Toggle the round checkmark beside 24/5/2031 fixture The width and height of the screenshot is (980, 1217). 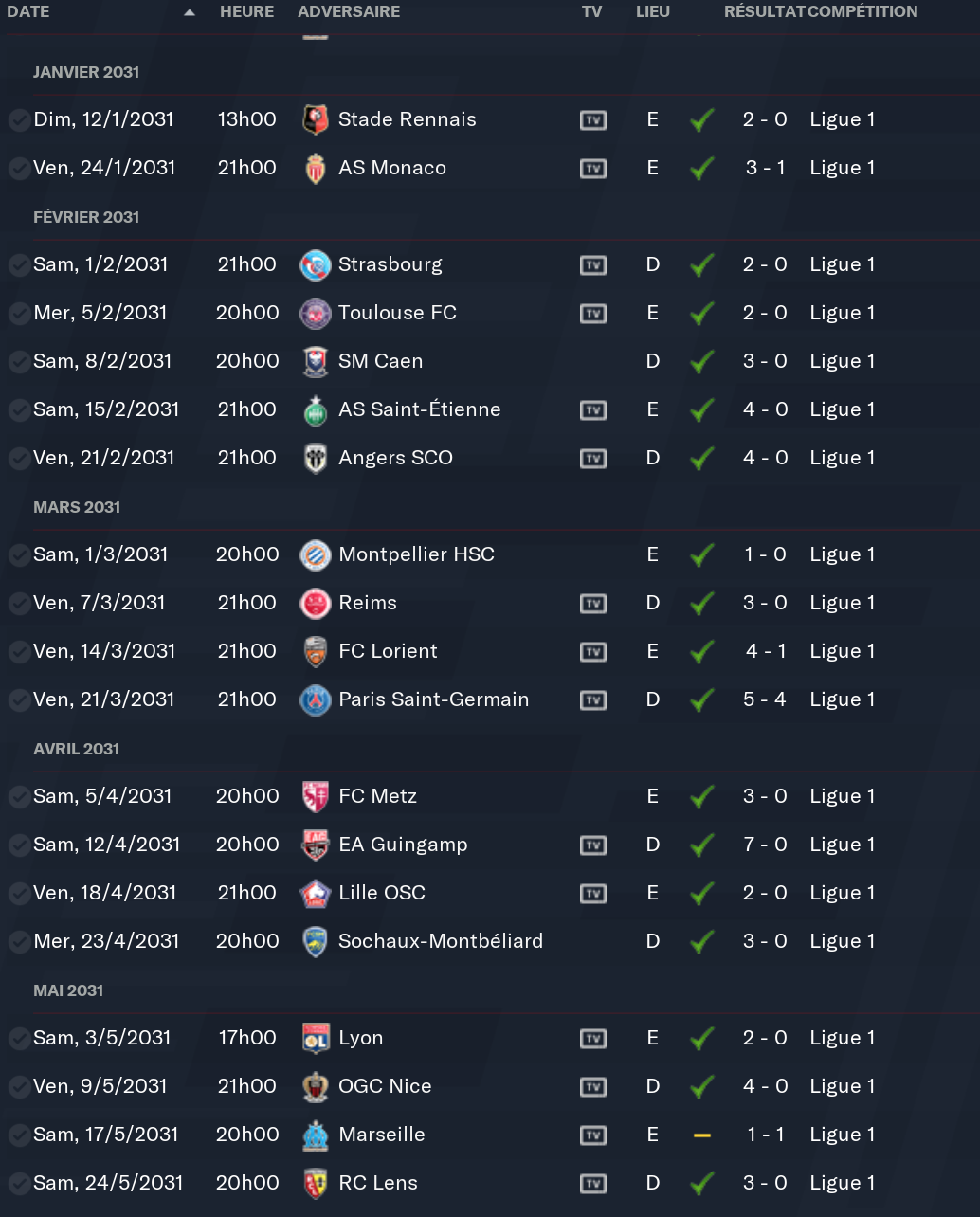point(18,1184)
